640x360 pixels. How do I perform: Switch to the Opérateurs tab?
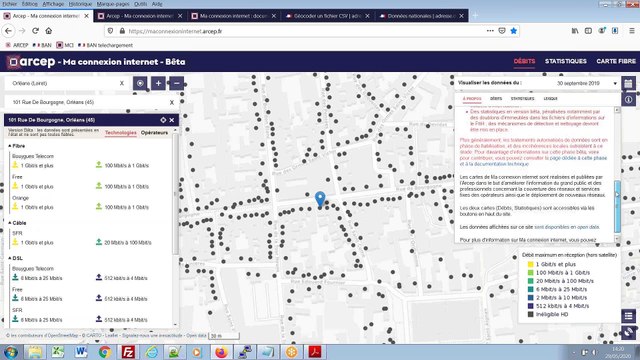click(154, 133)
